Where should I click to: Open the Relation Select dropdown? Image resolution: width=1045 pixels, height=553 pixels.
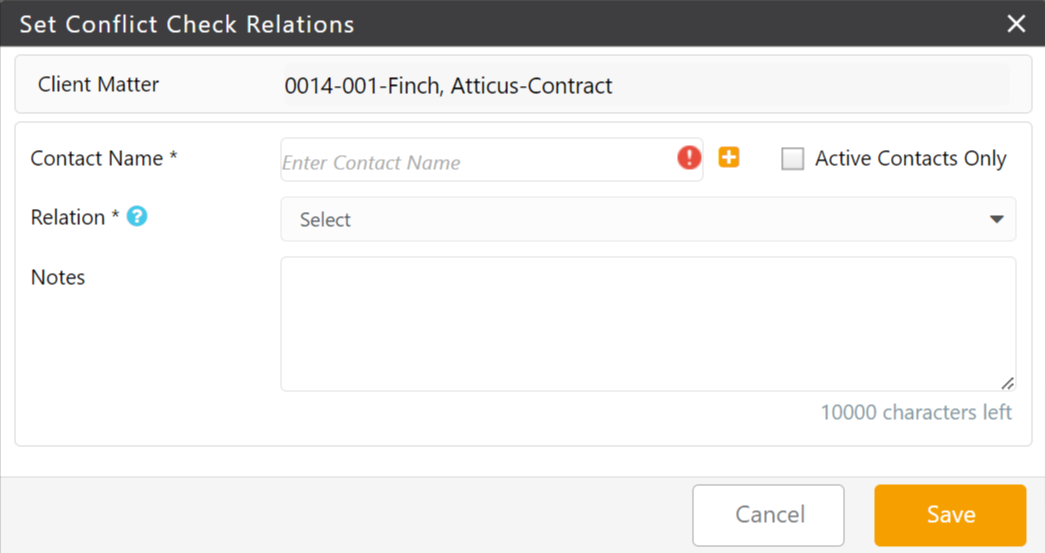(640, 220)
